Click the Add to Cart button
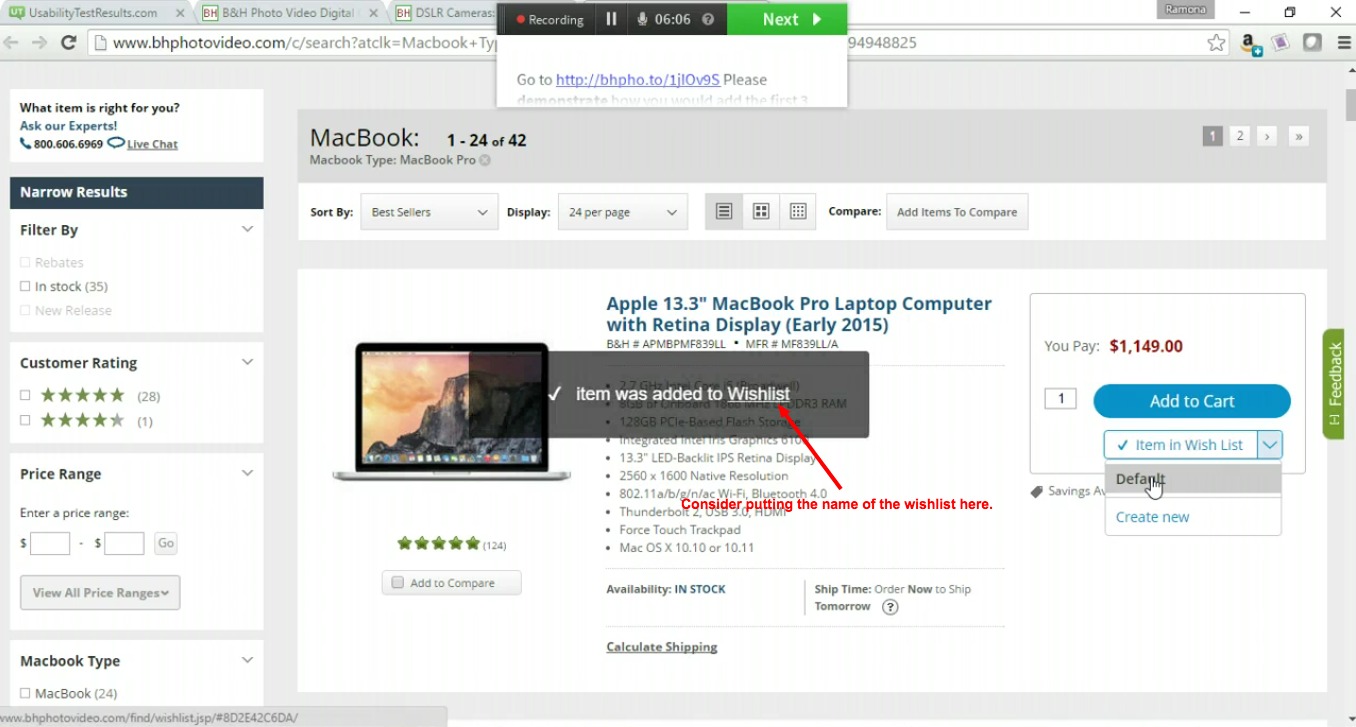The image size is (1356, 727). click(1192, 401)
